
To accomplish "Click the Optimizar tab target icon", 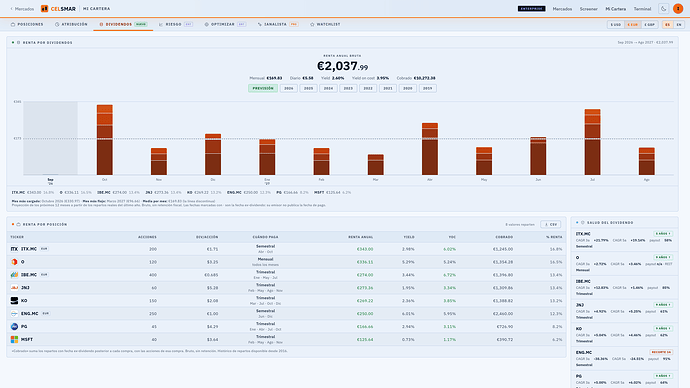I will click(x=206, y=25).
